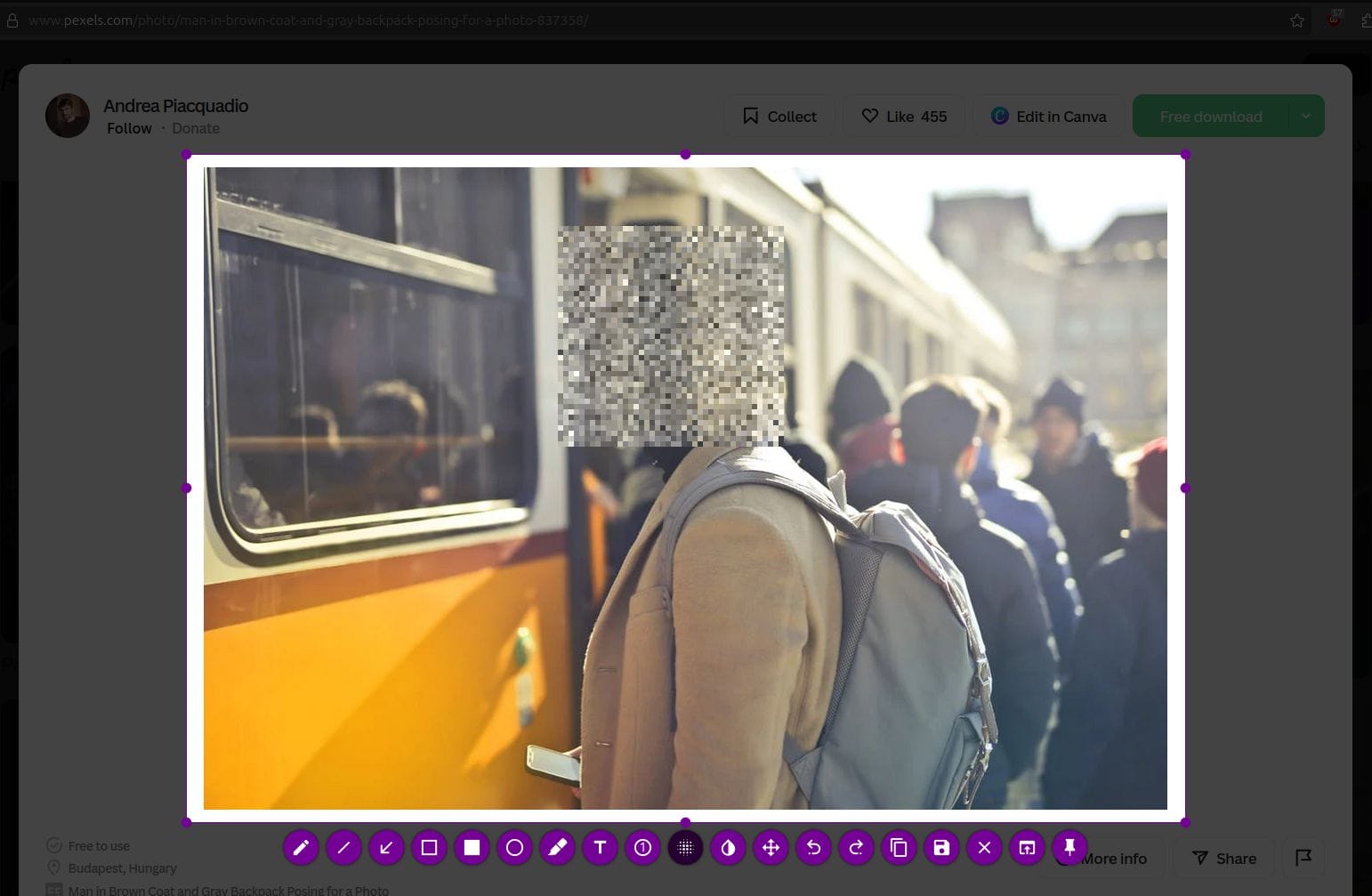Pick the Marker highlighter tool
1372x896 pixels.
point(558,847)
